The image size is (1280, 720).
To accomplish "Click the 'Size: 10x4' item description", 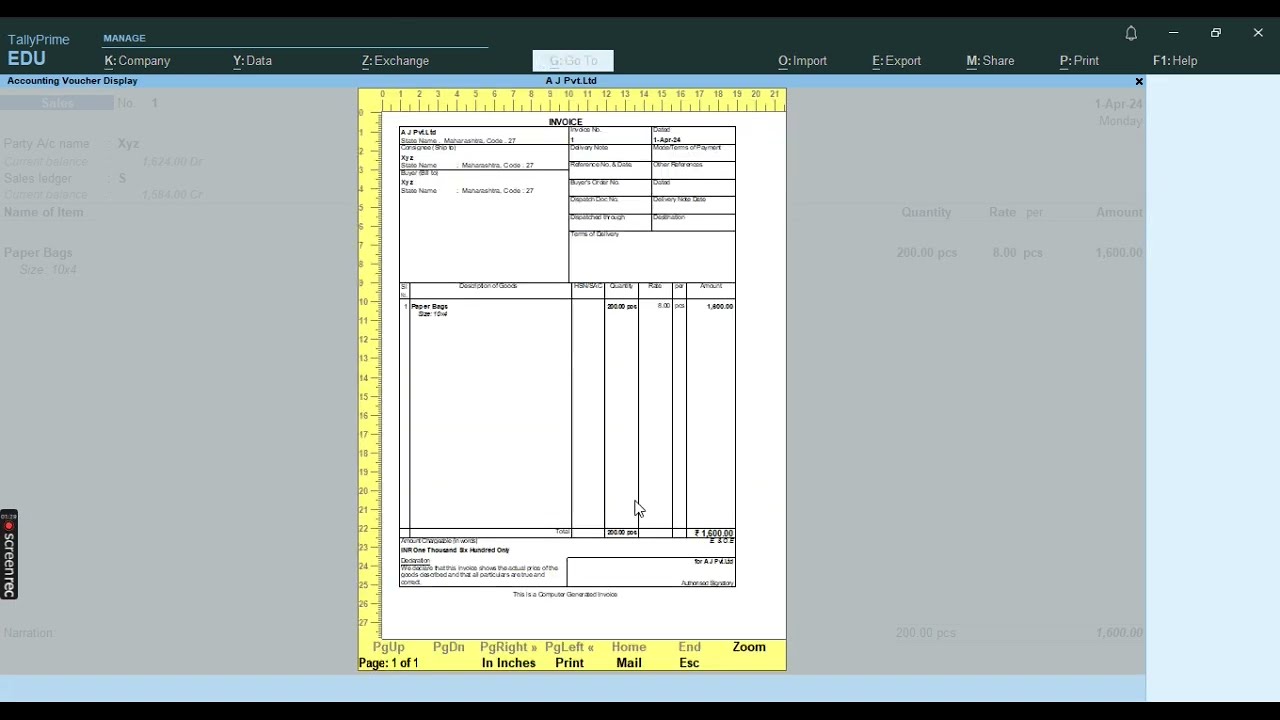I will point(48,270).
